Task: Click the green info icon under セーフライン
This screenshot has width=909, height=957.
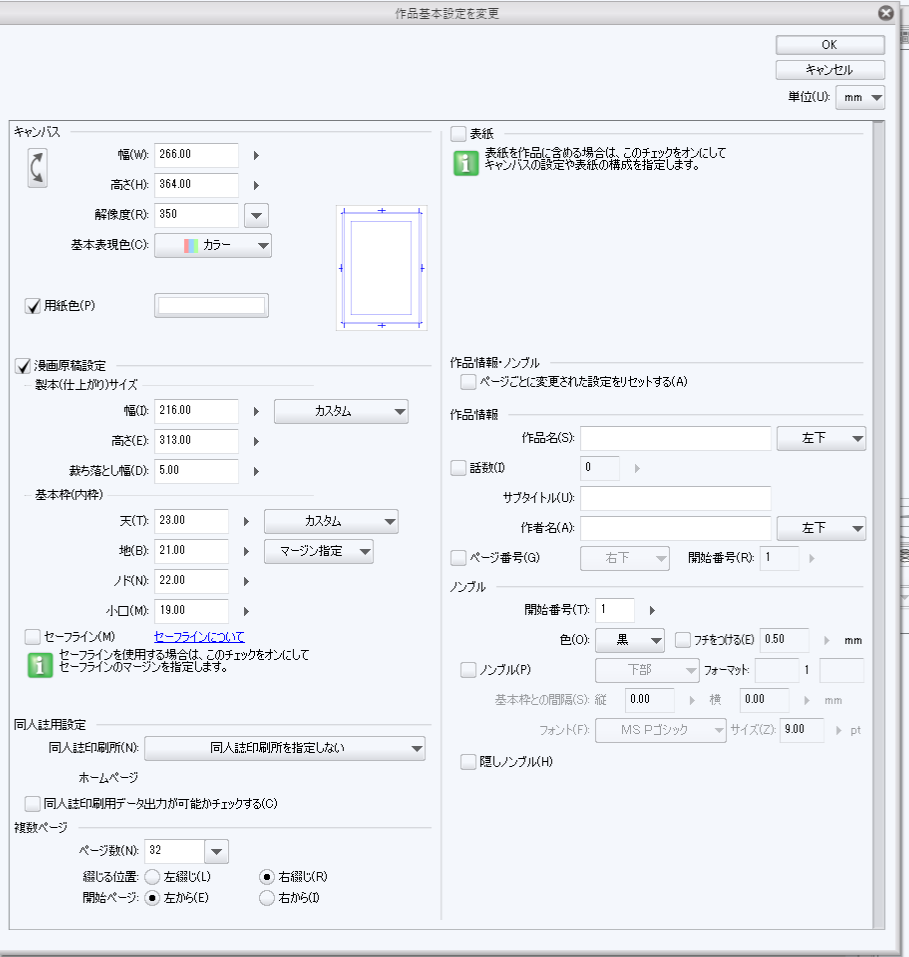Action: click(x=40, y=665)
